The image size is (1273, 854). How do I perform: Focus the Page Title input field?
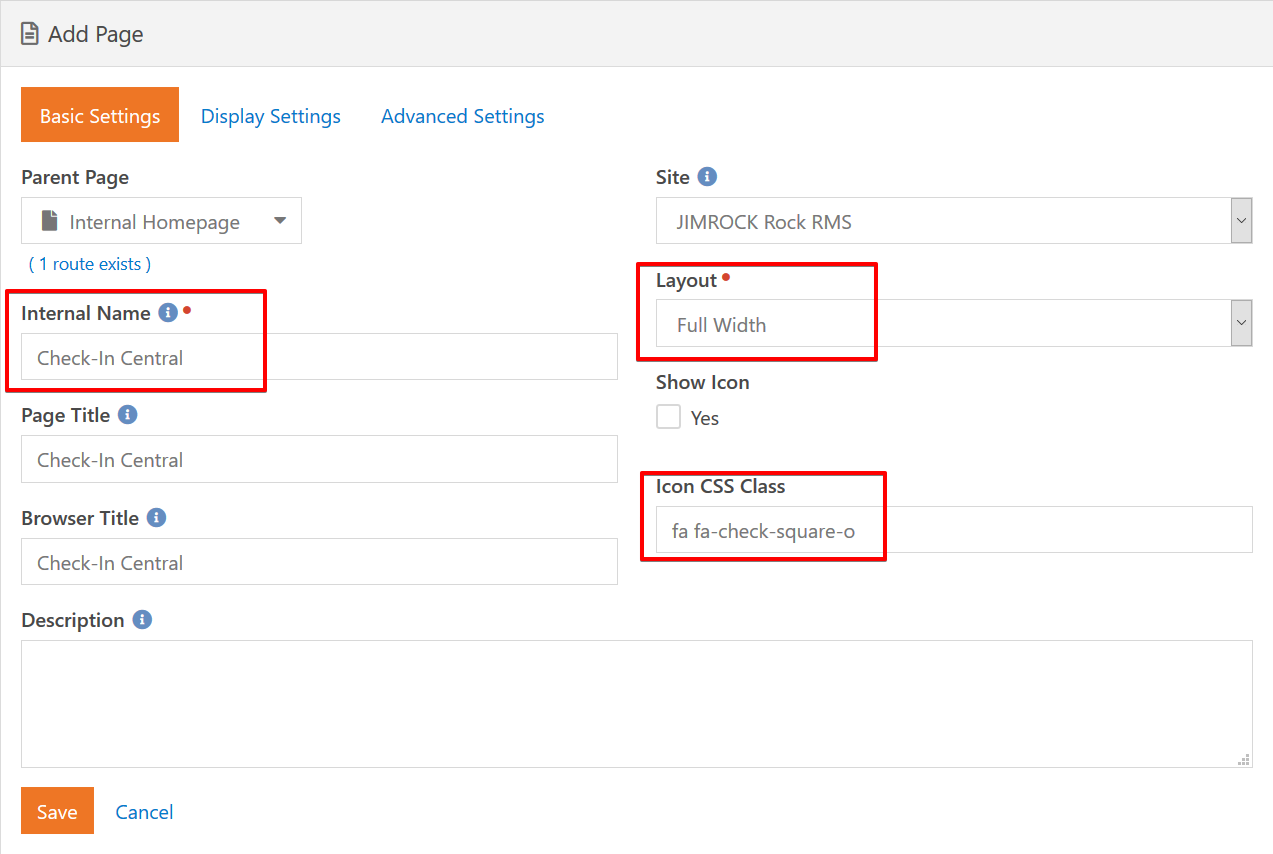pyautogui.click(x=319, y=459)
